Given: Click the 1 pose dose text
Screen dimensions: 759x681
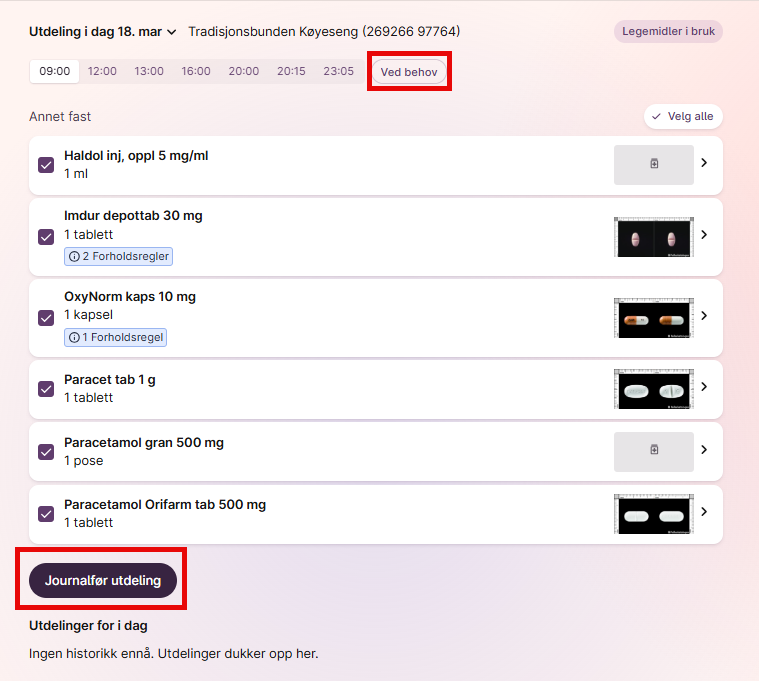Looking at the screenshot, I should click(x=84, y=461).
